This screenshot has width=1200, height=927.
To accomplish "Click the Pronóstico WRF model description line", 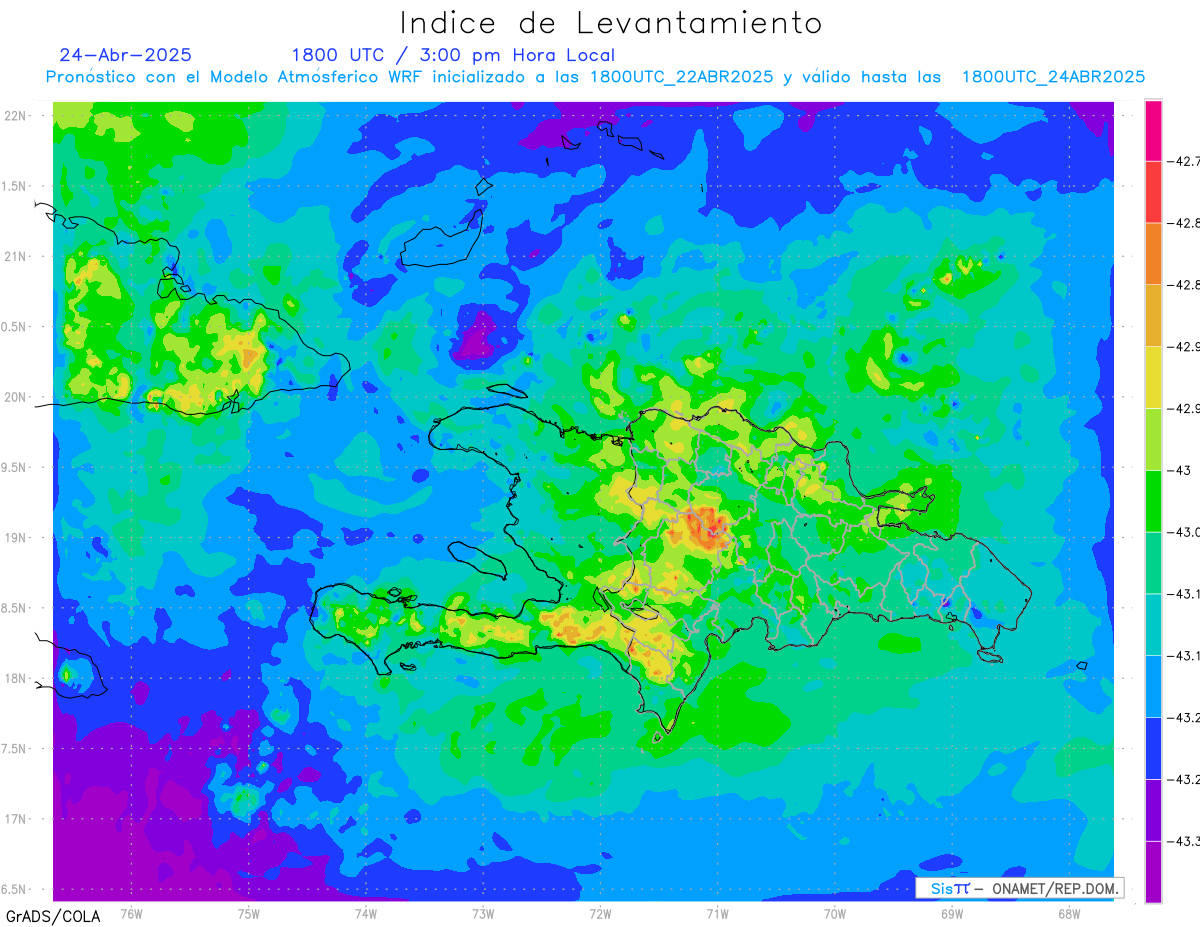I will pos(595,77).
